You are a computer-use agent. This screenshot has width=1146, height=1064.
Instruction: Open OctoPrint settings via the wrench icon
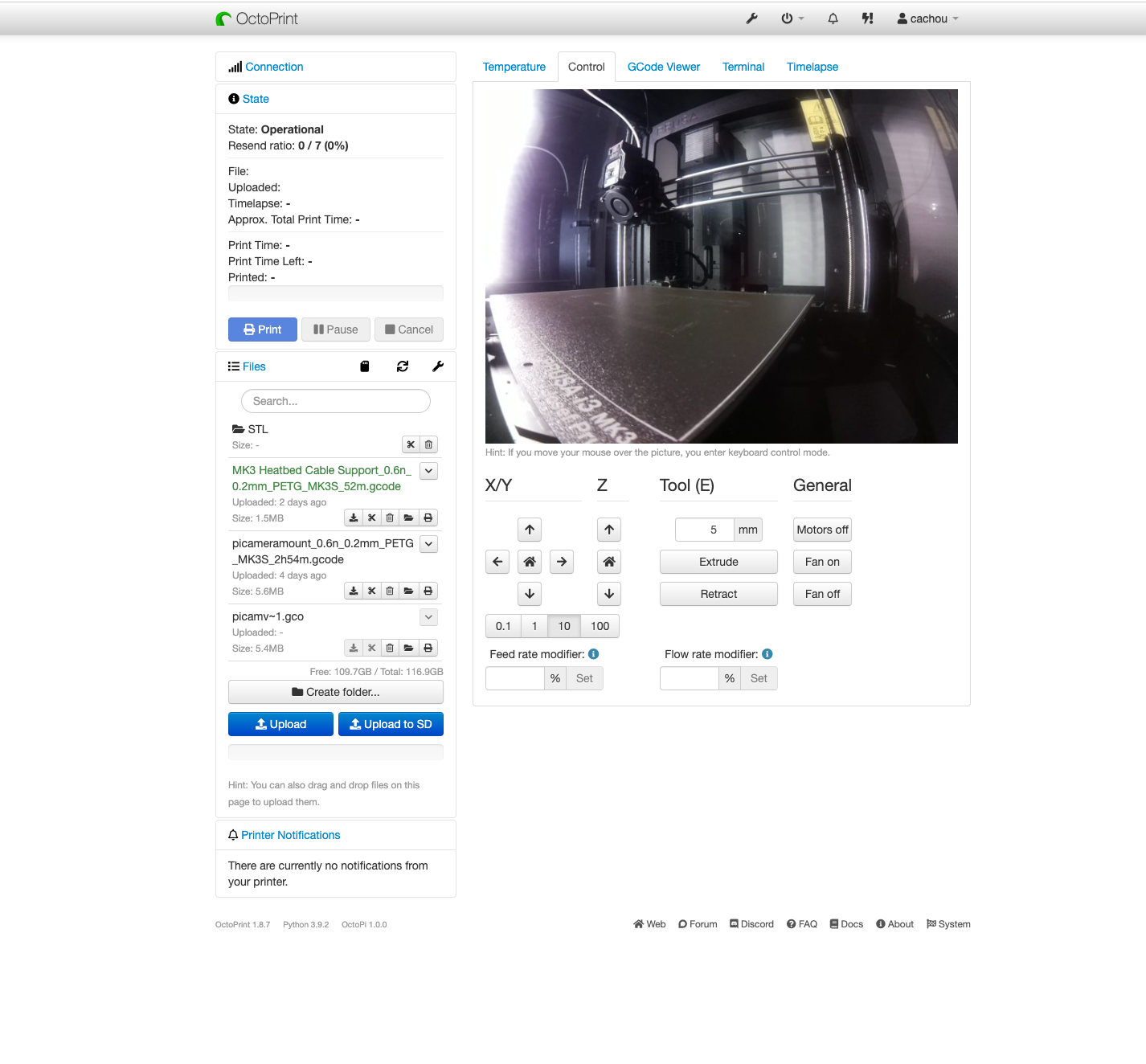coord(751,18)
